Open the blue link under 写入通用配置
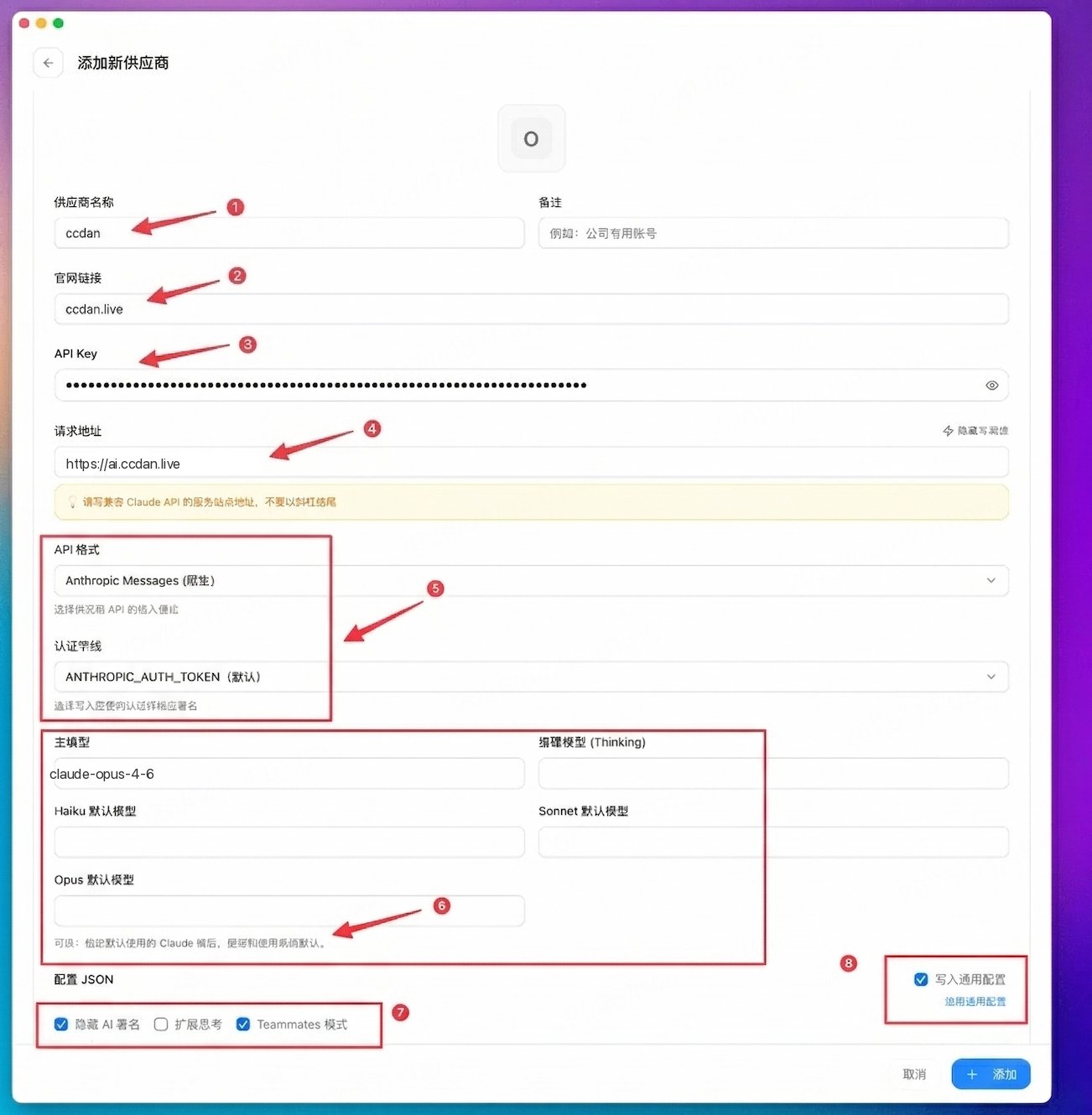This screenshot has height=1115, width=1092. (x=975, y=1002)
